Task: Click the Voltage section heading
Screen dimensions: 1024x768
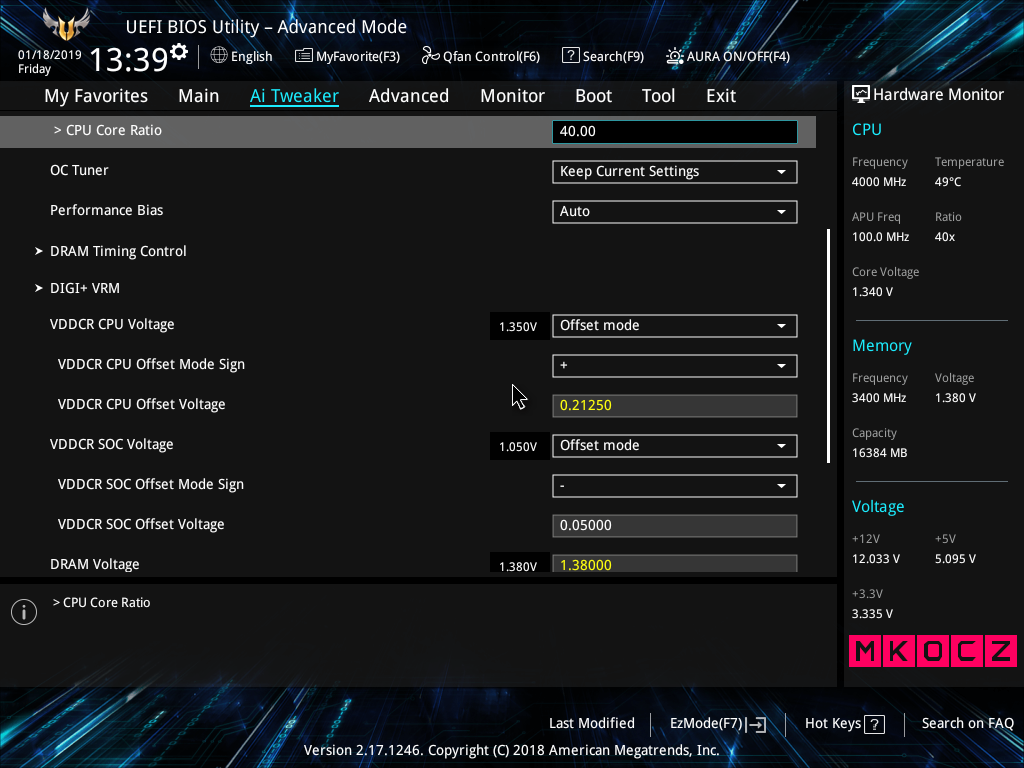Action: click(878, 507)
